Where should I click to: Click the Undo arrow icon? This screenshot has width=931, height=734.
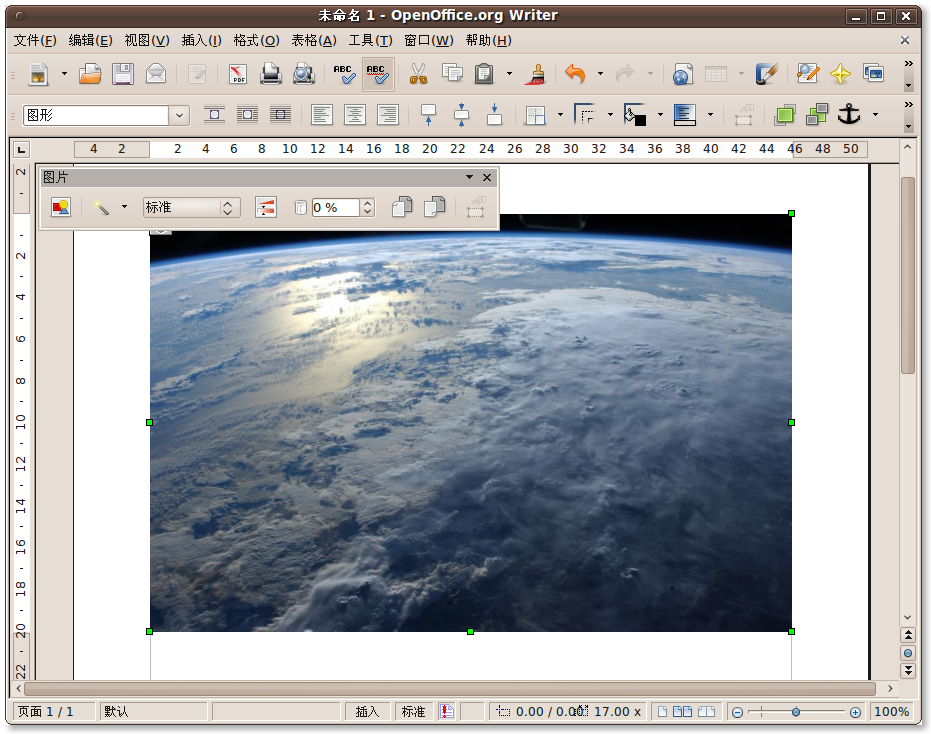tap(574, 74)
